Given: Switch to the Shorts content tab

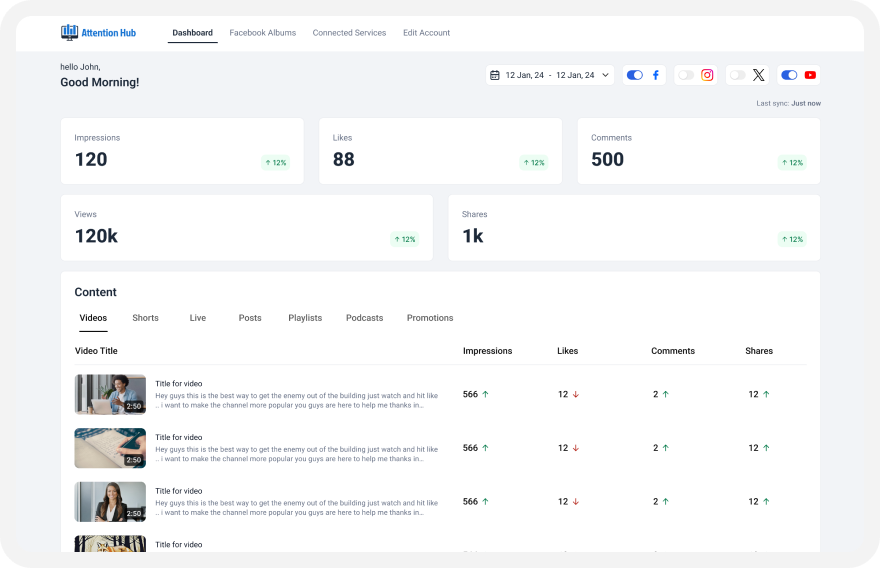Looking at the screenshot, I should pos(145,318).
